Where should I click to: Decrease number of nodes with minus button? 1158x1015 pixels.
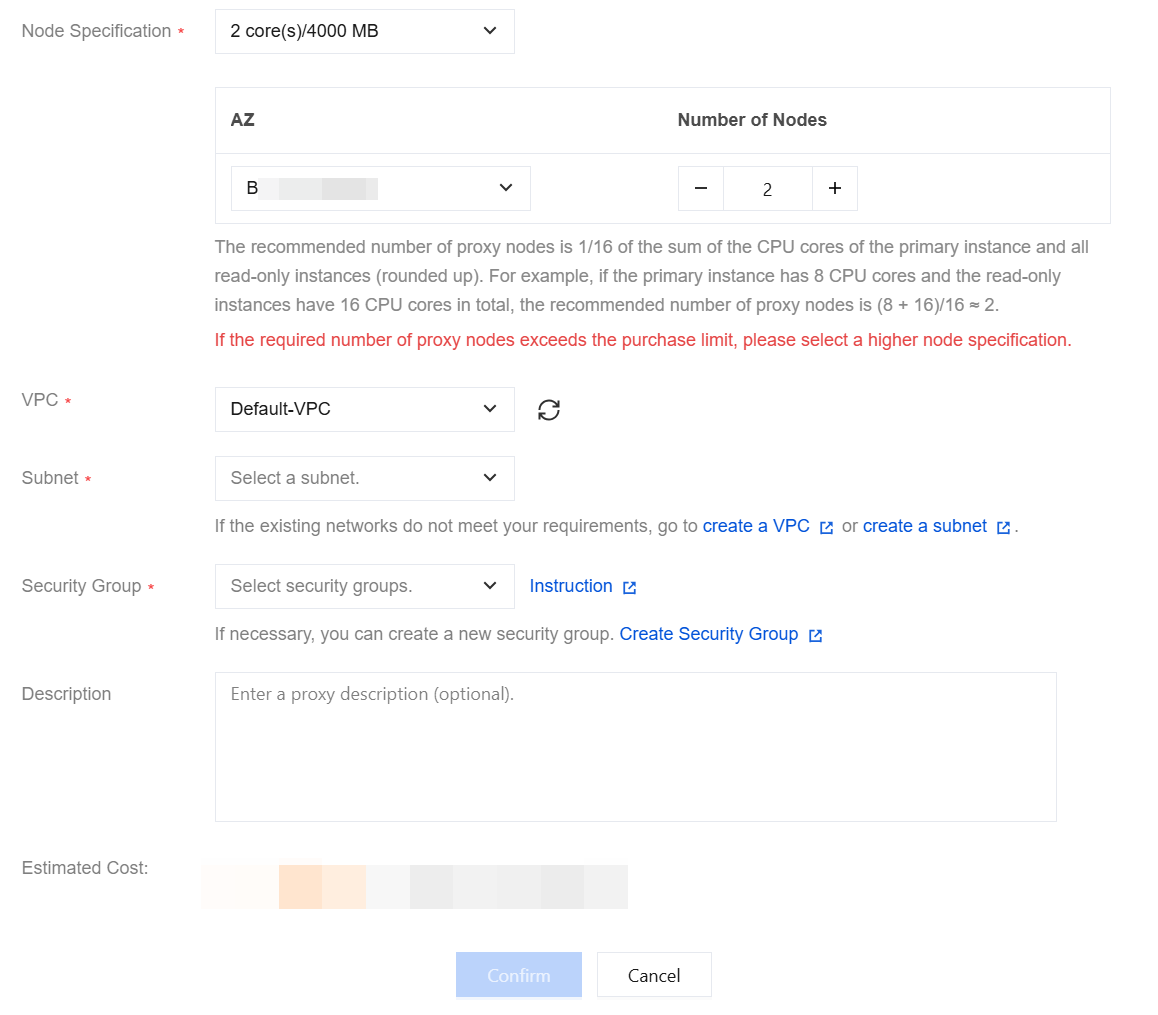(x=701, y=188)
